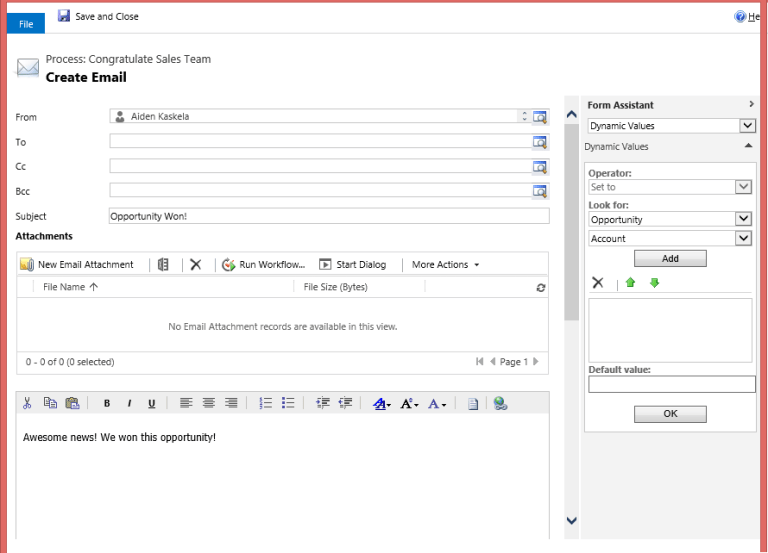Viewport: 768px width, 553px height.
Task: Click New Email Attachment
Action: coord(77,264)
